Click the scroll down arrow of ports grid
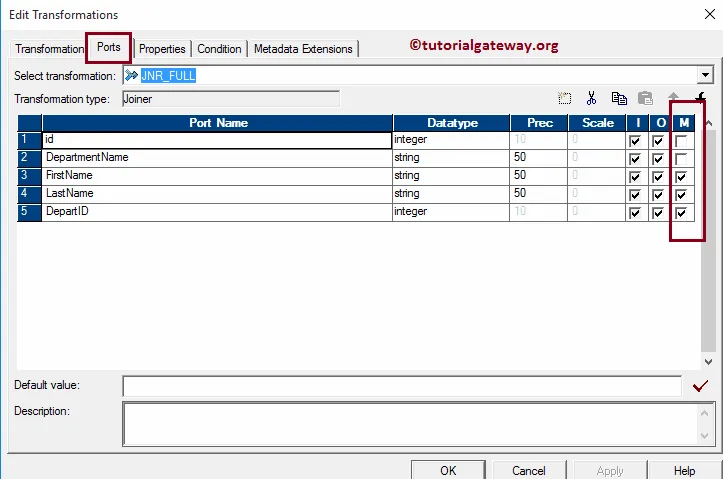 pos(709,362)
